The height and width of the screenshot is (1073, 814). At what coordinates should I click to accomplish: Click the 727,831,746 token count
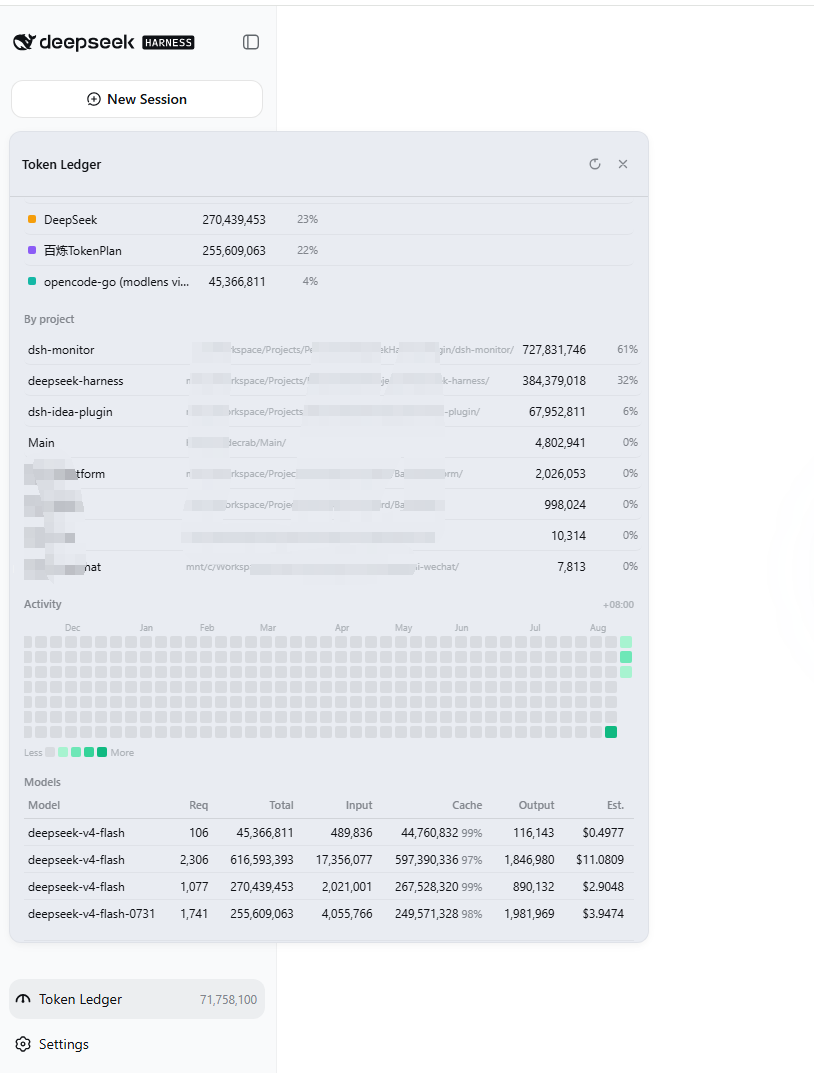tap(554, 350)
